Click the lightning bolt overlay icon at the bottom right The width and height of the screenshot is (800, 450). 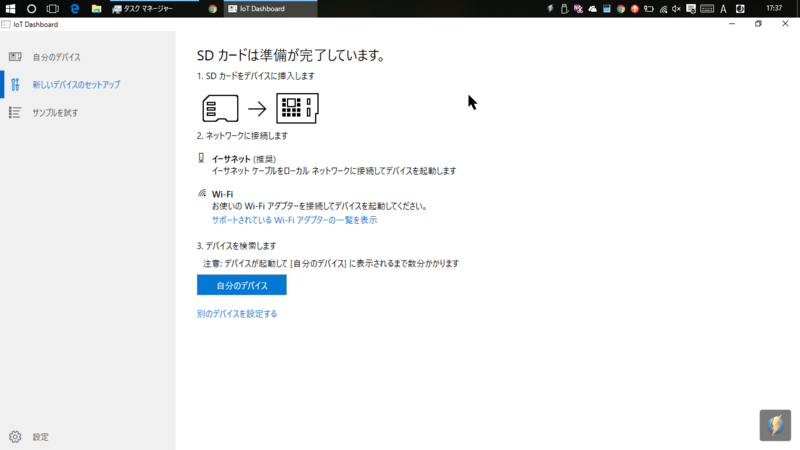coord(775,425)
